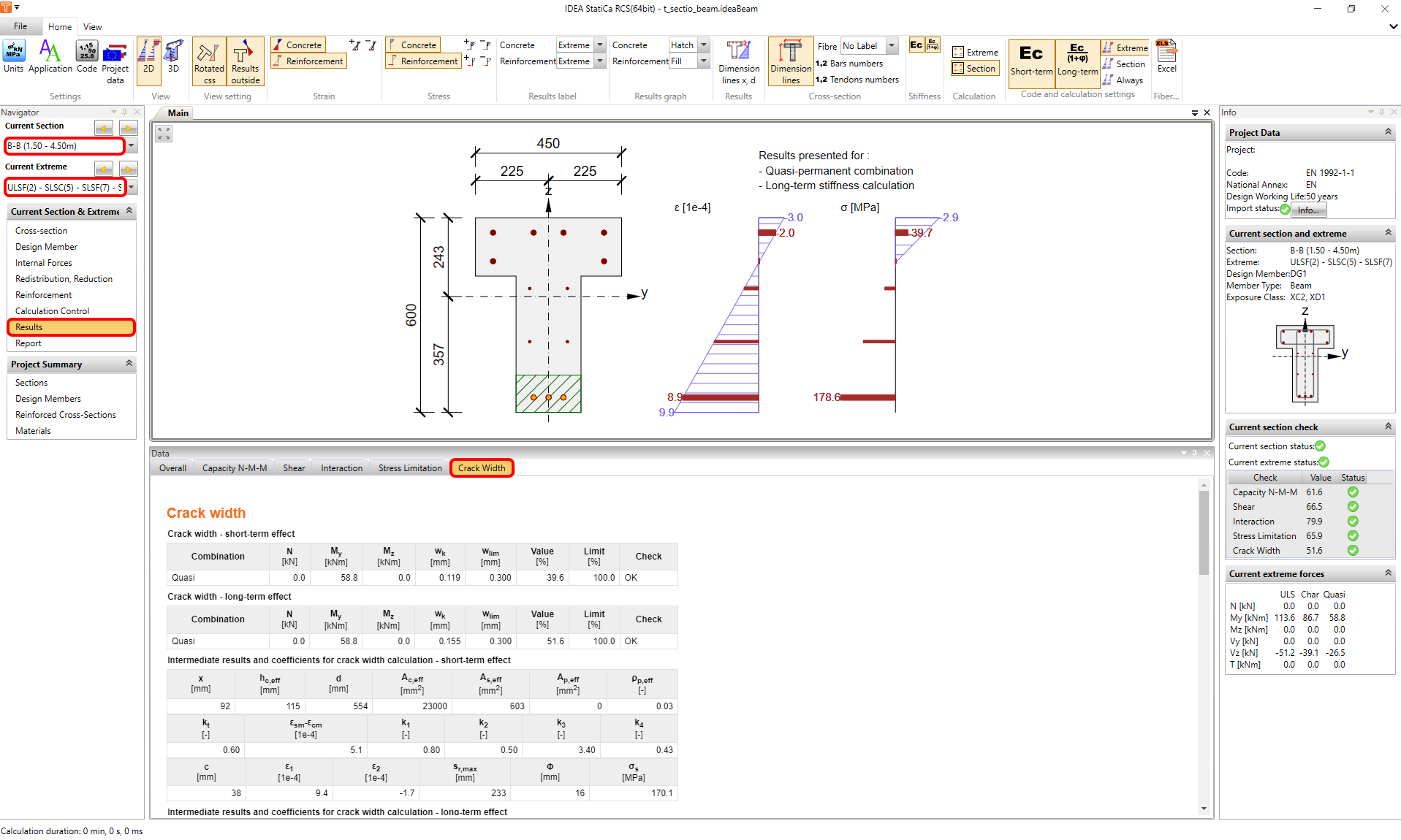
Task: Click the Info... button
Action: click(x=1308, y=210)
